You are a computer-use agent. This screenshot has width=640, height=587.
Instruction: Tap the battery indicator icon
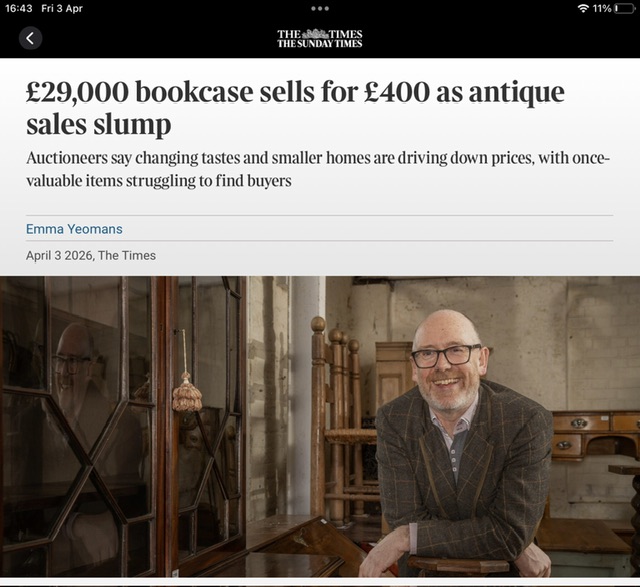tap(624, 9)
